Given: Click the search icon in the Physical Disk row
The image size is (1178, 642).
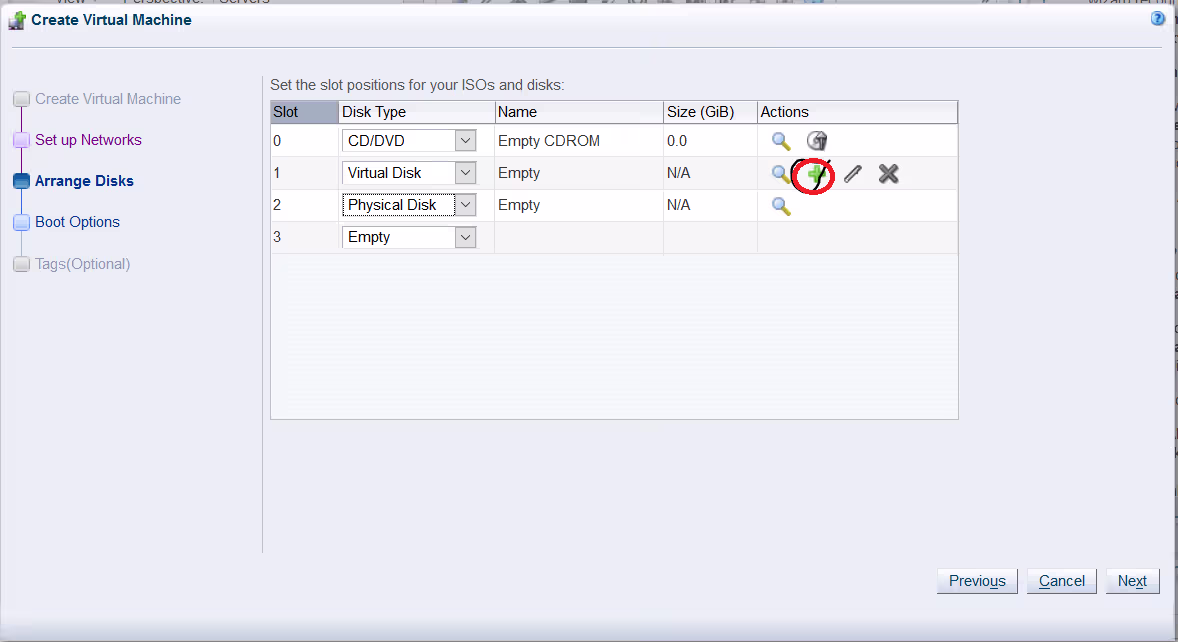Looking at the screenshot, I should 781,206.
